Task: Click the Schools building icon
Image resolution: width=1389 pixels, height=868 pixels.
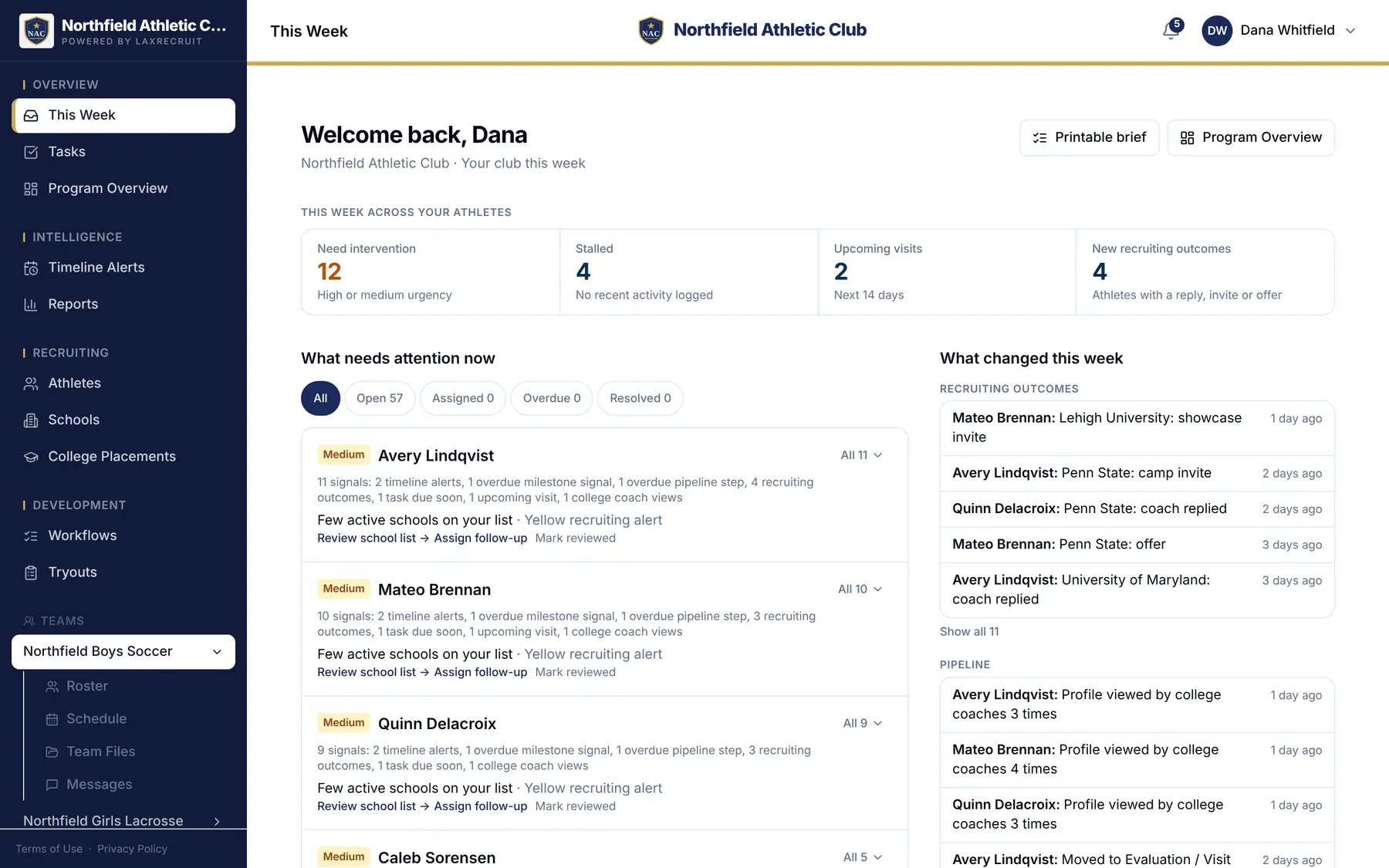Action: pos(31,420)
